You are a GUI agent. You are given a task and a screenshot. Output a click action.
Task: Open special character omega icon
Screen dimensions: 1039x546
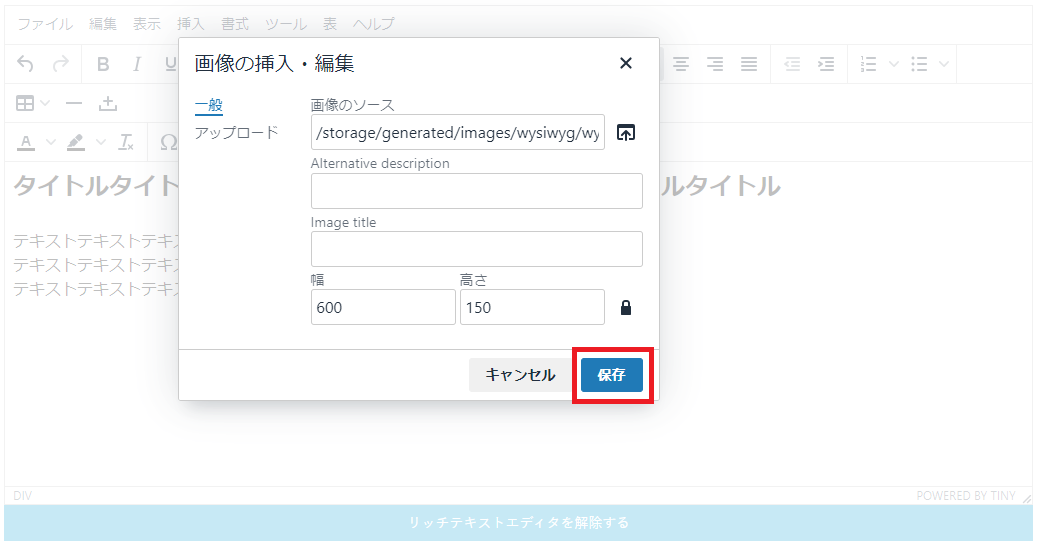pos(168,142)
